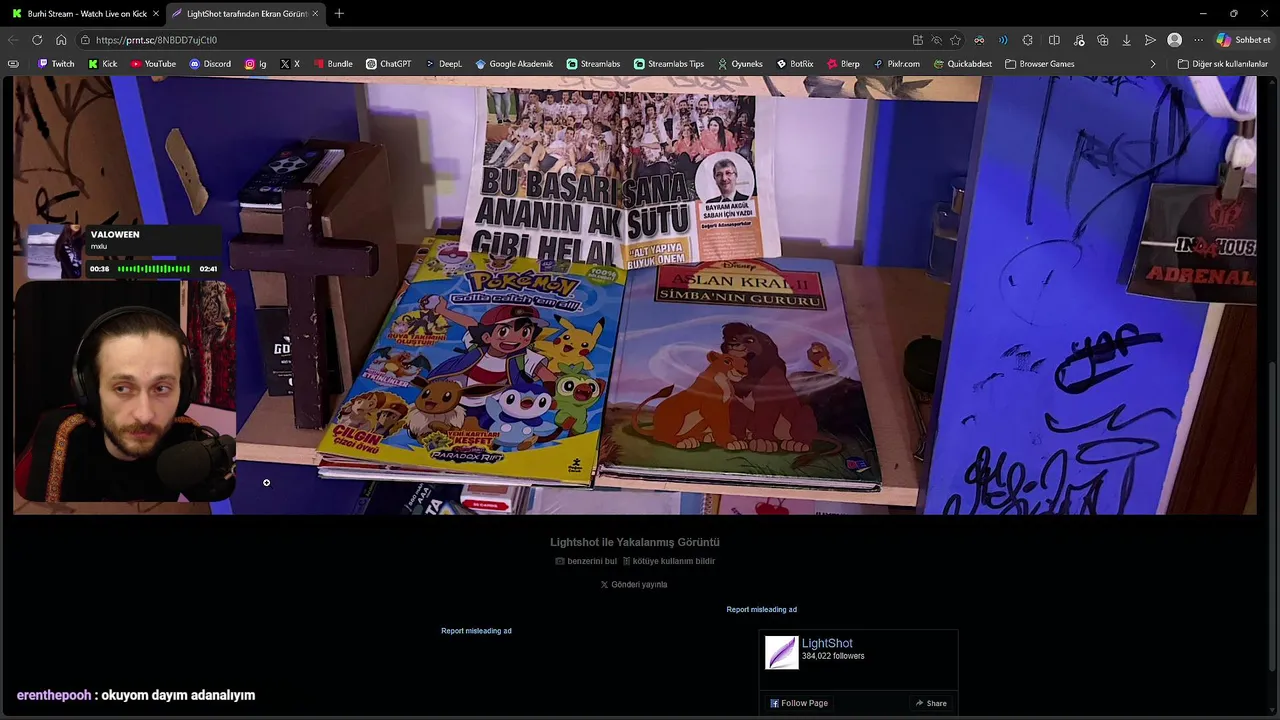Click the LightShot feather logo thumbnail
The width and height of the screenshot is (1280, 720).
[782, 652]
